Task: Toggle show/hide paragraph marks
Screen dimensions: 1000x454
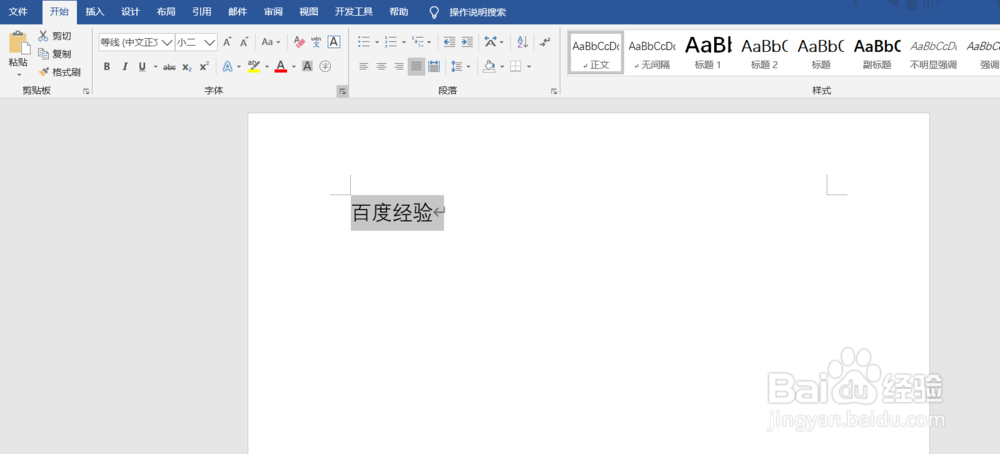Action: click(545, 42)
